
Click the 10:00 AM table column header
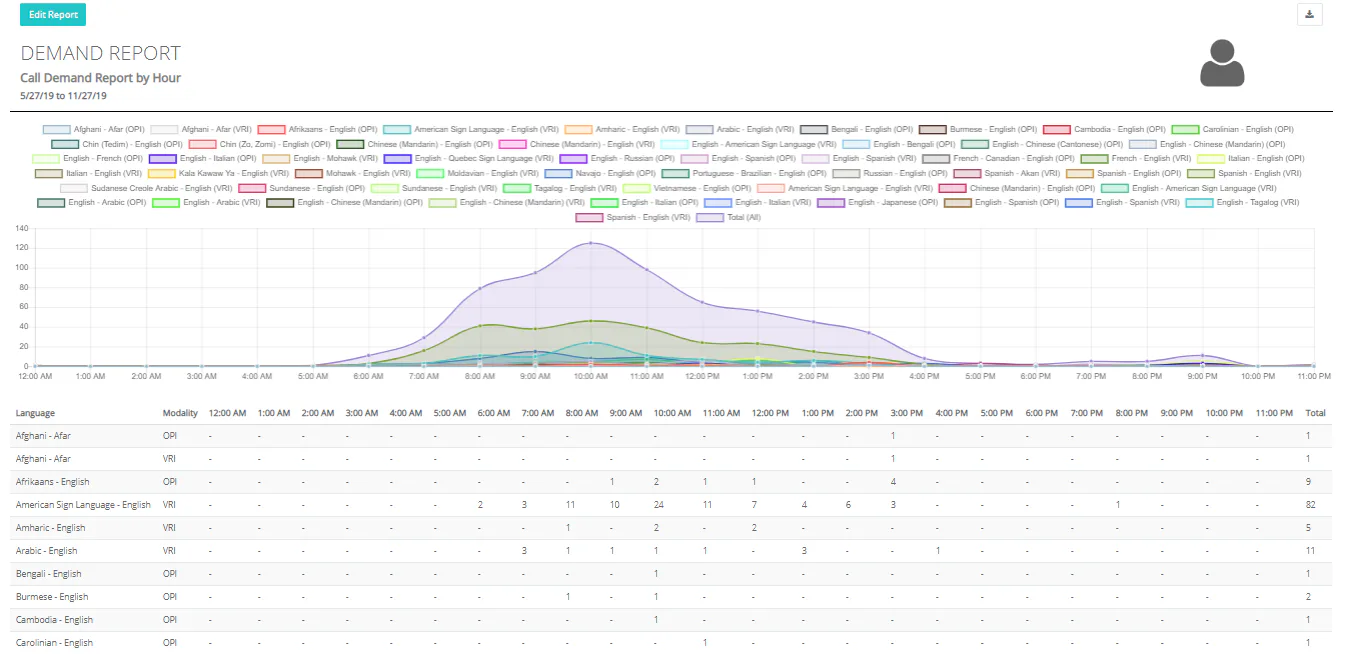click(x=672, y=413)
